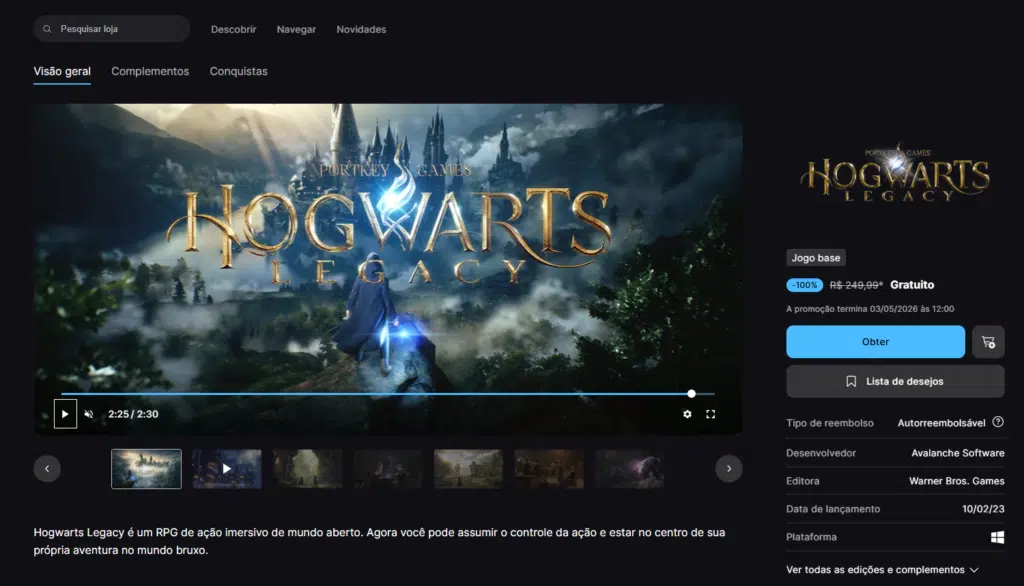Select the sixth screenshot thumbnail

coord(549,468)
